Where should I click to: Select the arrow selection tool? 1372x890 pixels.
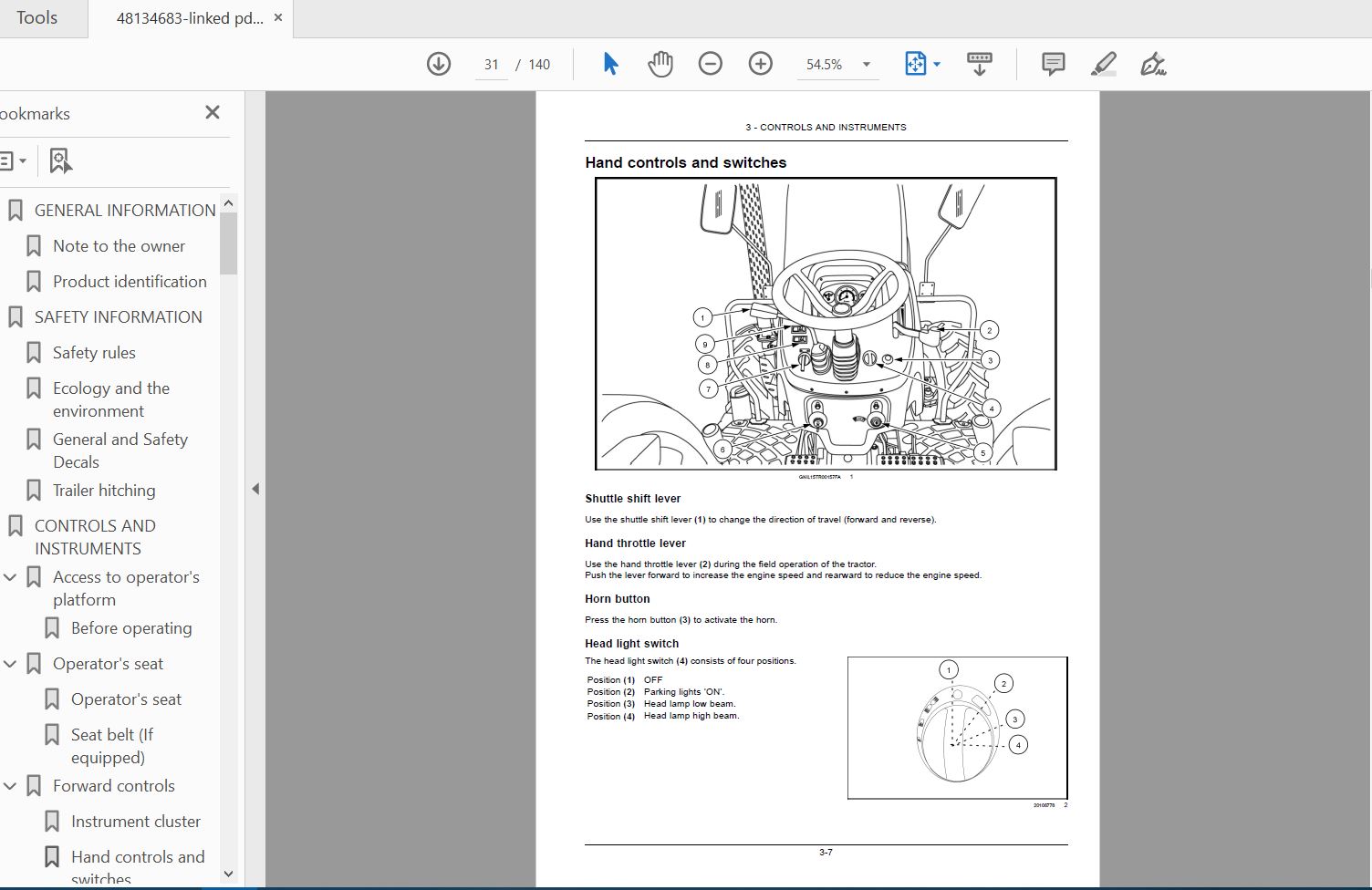coord(609,64)
